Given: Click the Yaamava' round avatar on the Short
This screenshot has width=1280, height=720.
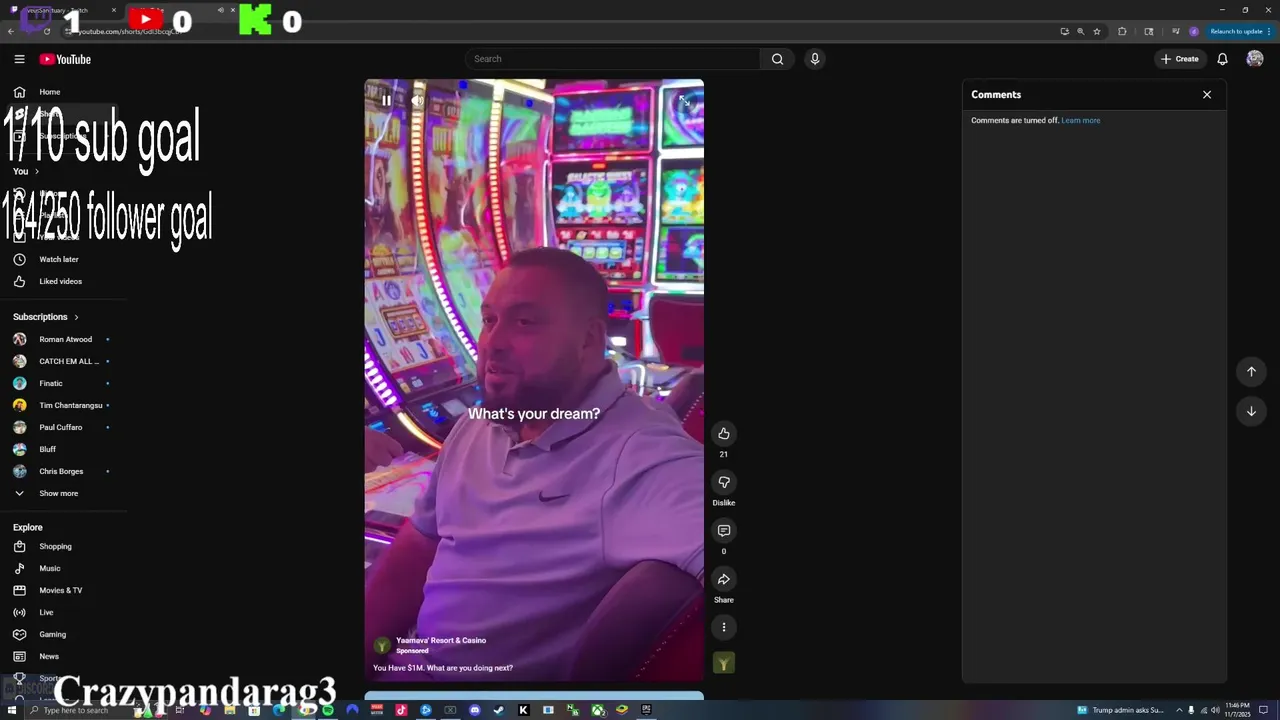Looking at the screenshot, I should tap(381, 646).
